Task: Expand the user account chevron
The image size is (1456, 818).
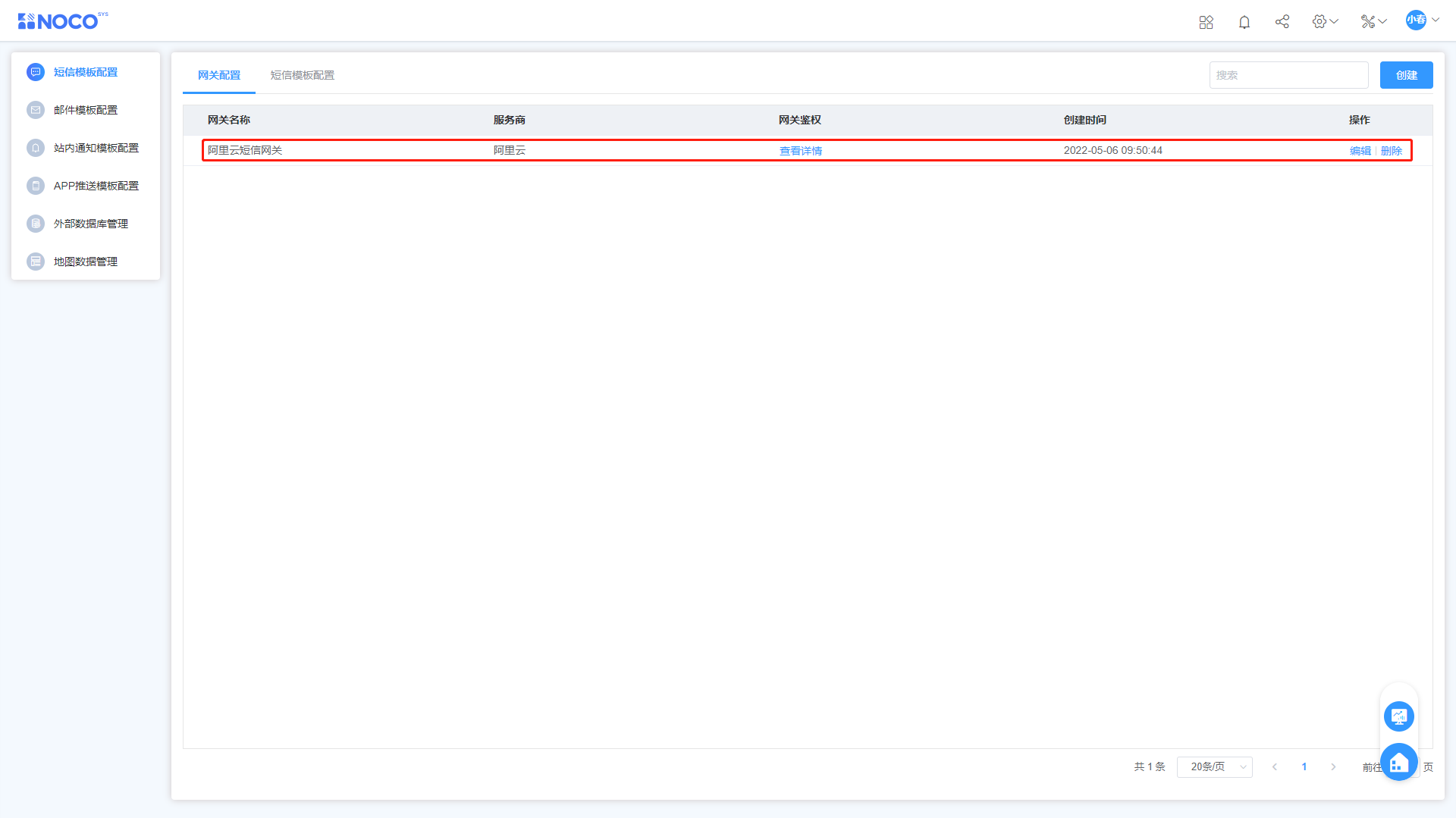Action: click(x=1436, y=20)
